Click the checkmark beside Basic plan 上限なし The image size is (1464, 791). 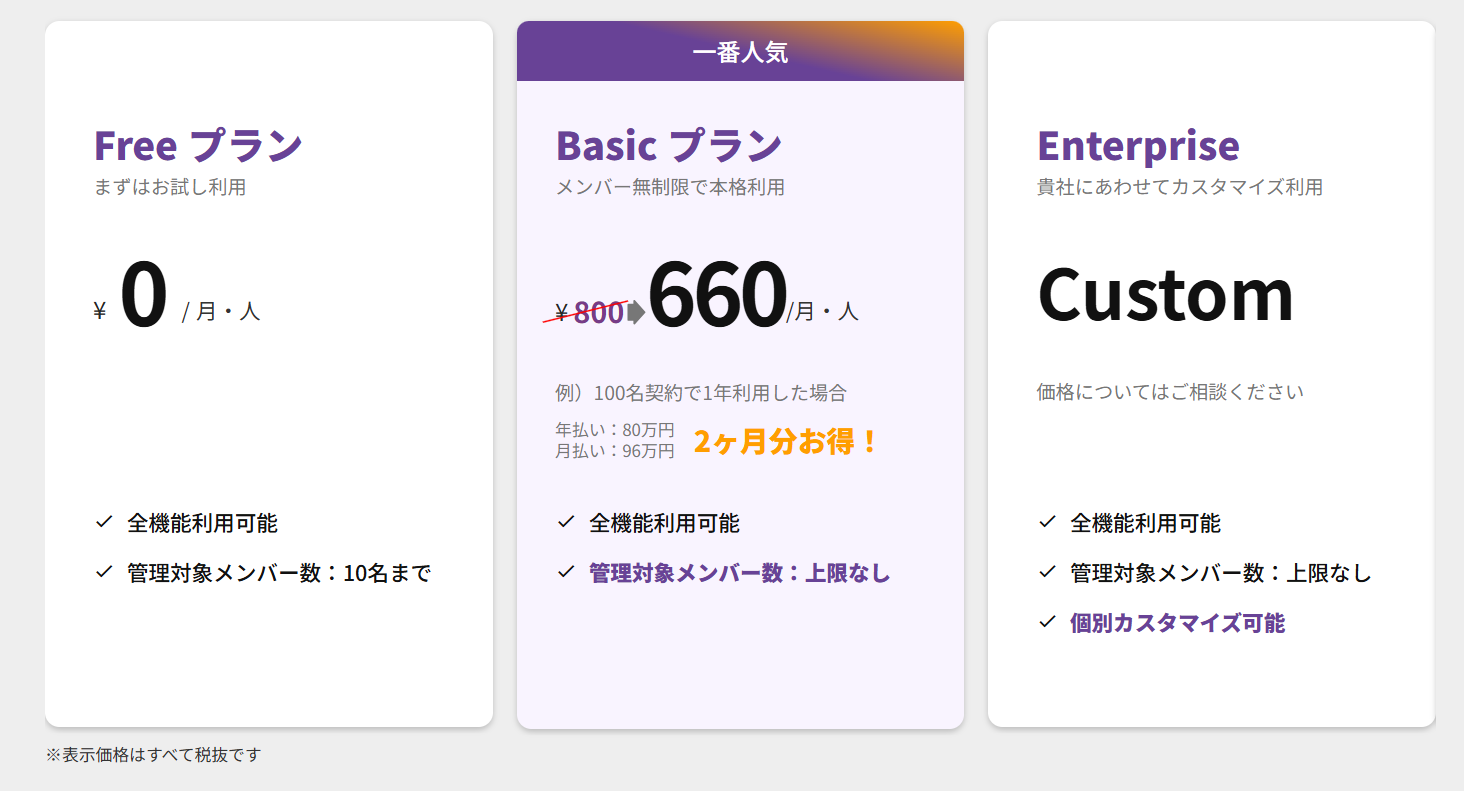[x=565, y=572]
